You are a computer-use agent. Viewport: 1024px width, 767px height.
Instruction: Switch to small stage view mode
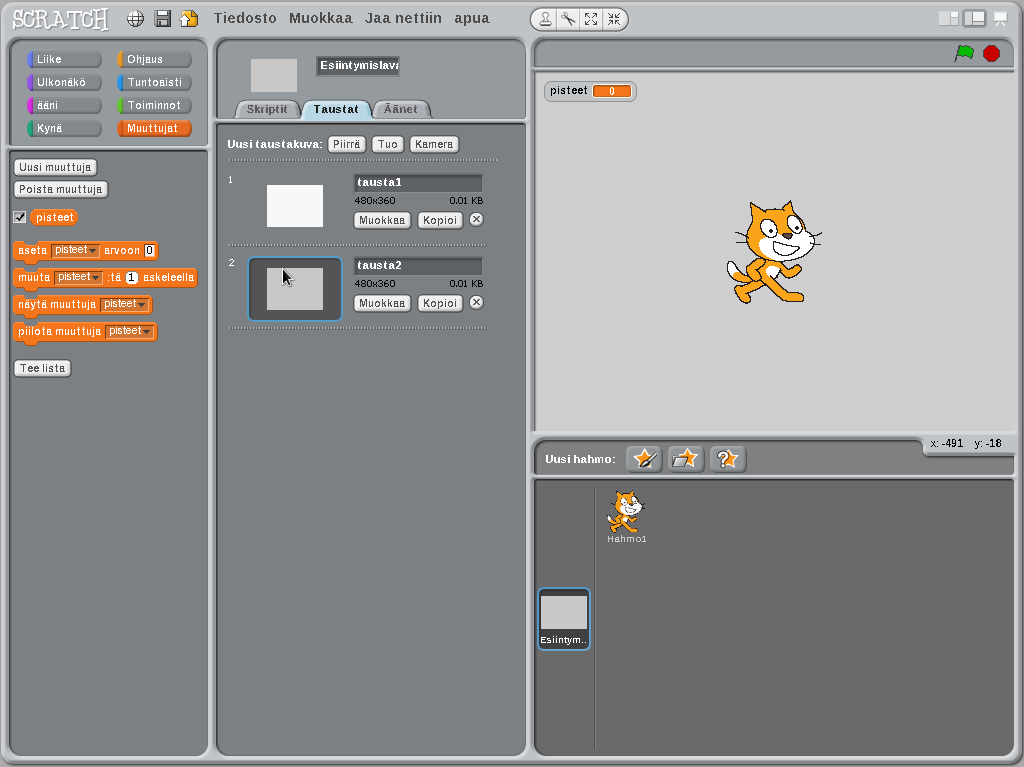tap(948, 19)
